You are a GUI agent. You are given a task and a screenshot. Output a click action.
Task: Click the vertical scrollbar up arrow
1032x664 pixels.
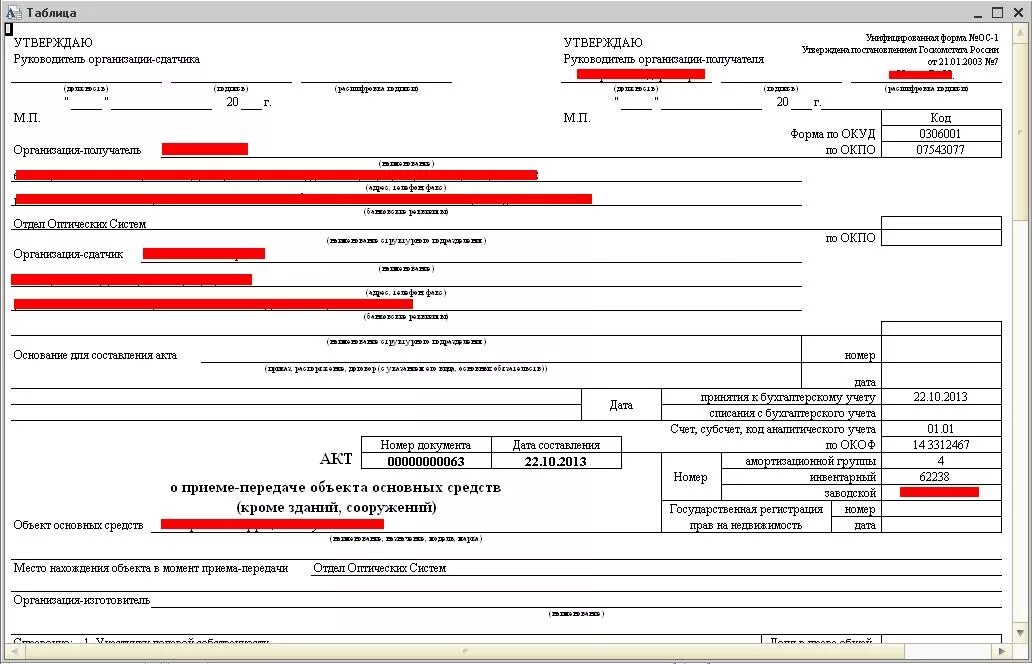pyautogui.click(x=1021, y=32)
